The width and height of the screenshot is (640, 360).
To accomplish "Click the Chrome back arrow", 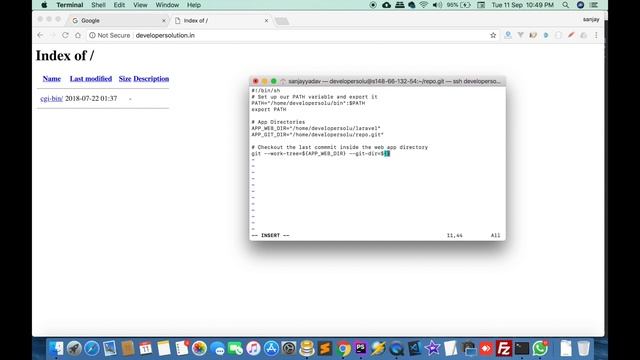I will click(40, 36).
